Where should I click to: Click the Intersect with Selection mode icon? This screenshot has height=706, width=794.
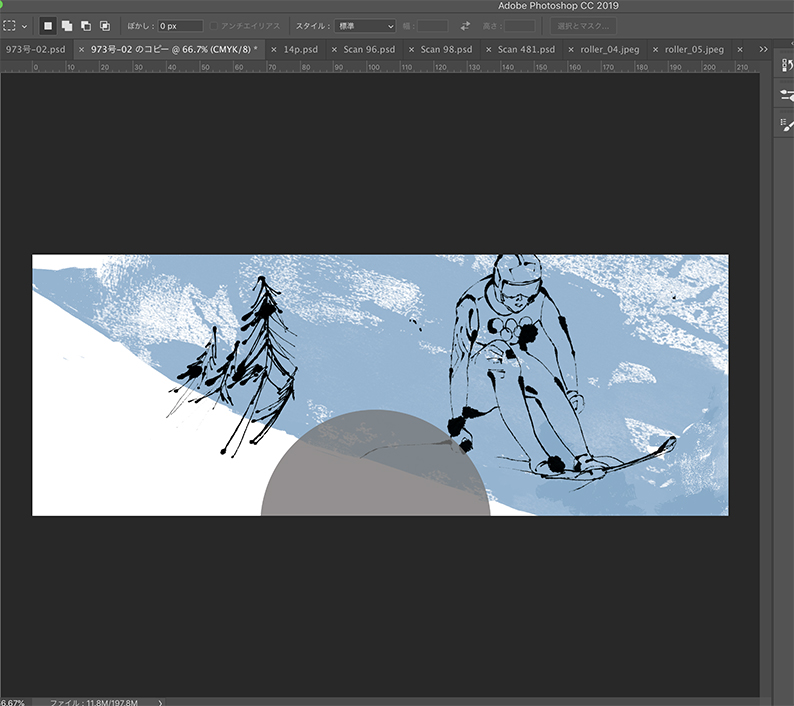105,26
